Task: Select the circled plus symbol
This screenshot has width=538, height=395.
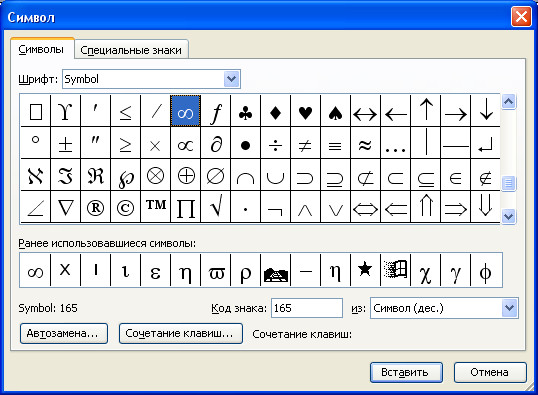Action: 186,175
